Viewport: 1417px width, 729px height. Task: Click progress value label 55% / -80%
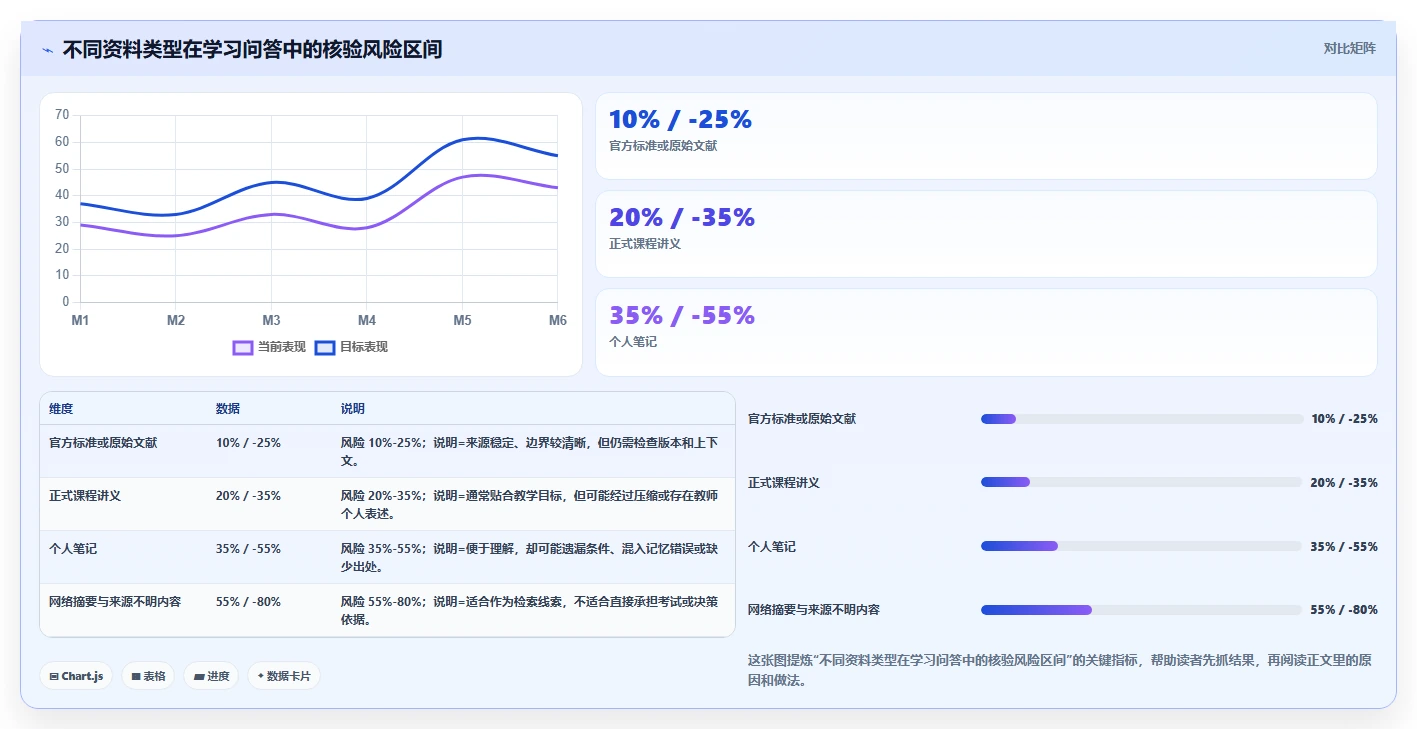[1344, 610]
